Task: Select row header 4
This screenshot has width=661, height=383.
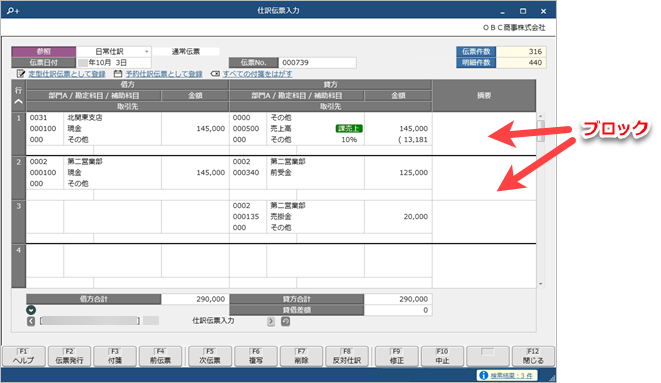Action: (x=19, y=266)
